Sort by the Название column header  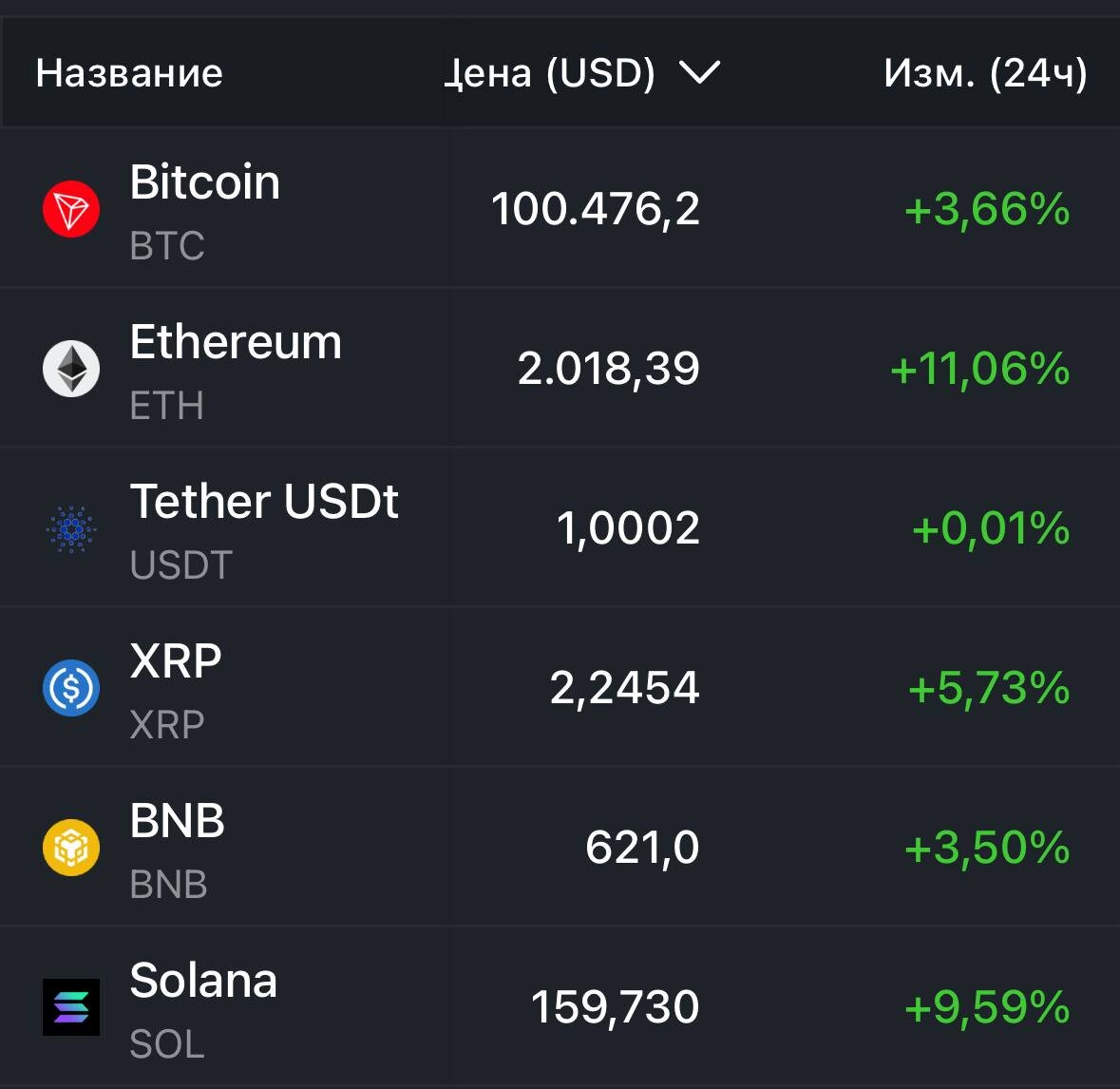tap(129, 73)
